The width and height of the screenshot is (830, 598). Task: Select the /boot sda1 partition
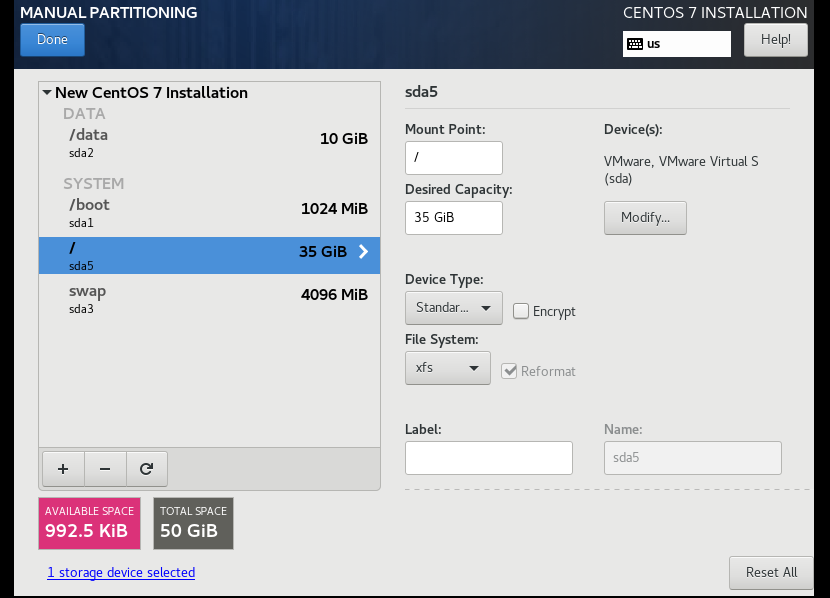[x=209, y=213]
